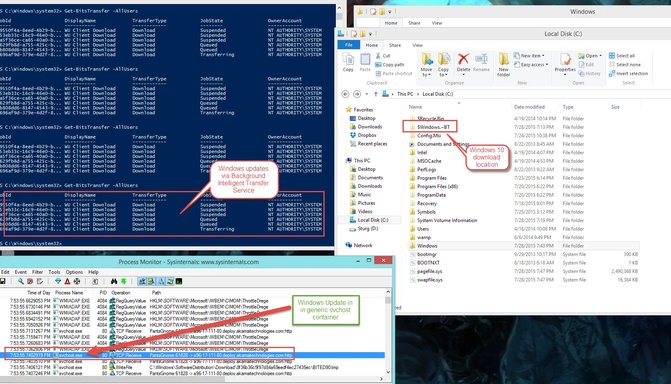Image resolution: width=671 pixels, height=384 pixels.
Task: Toggle Show Process and Thread Activity
Action: [x=170, y=281]
